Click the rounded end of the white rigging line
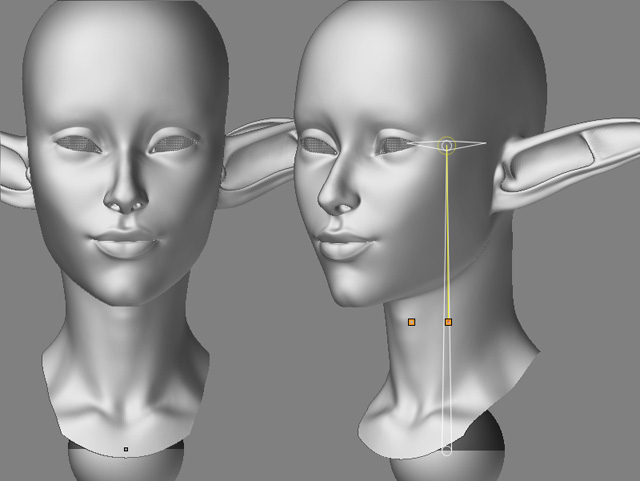The height and width of the screenshot is (481, 640). pos(447,451)
